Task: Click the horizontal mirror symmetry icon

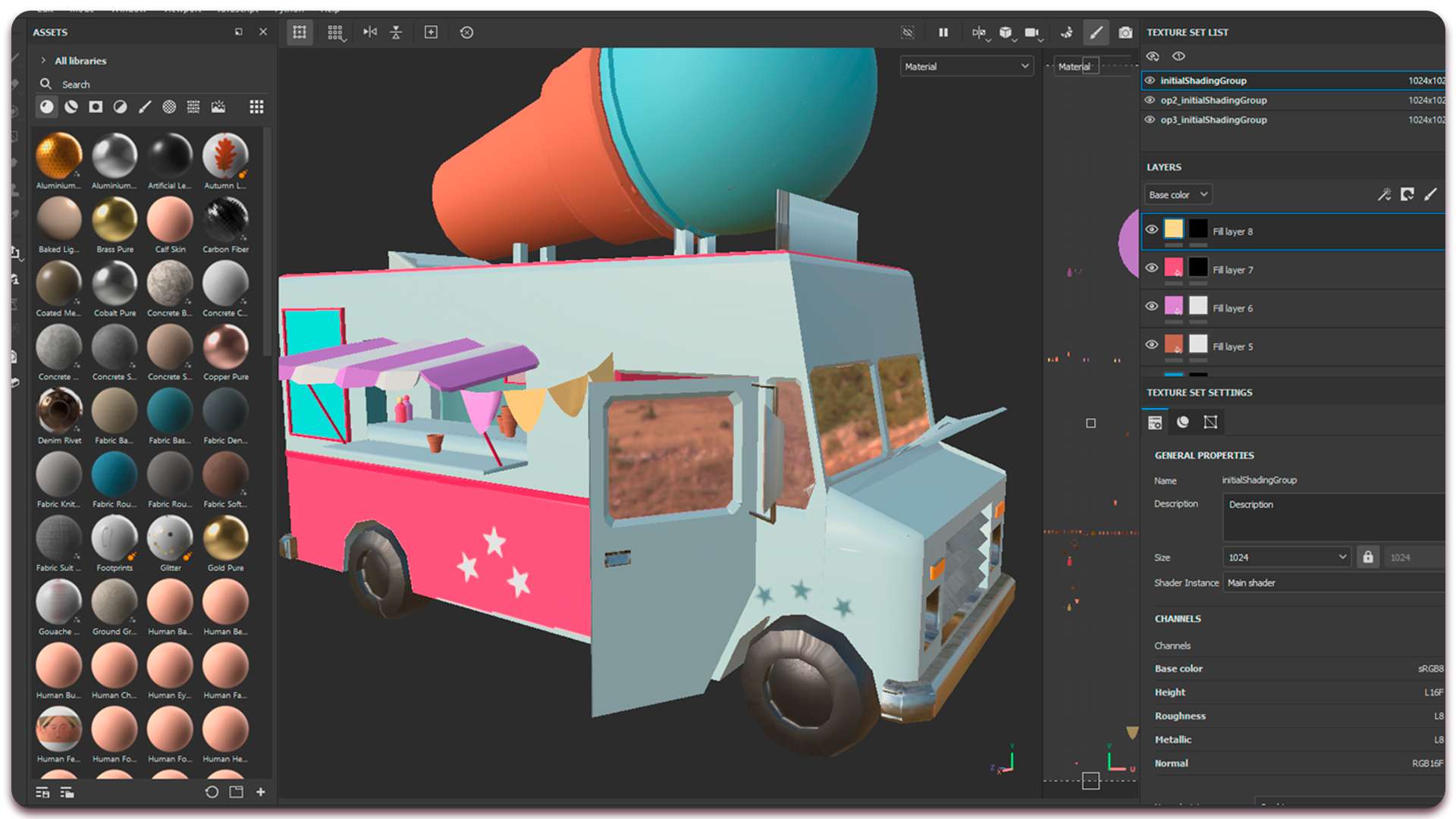Action: [370, 32]
